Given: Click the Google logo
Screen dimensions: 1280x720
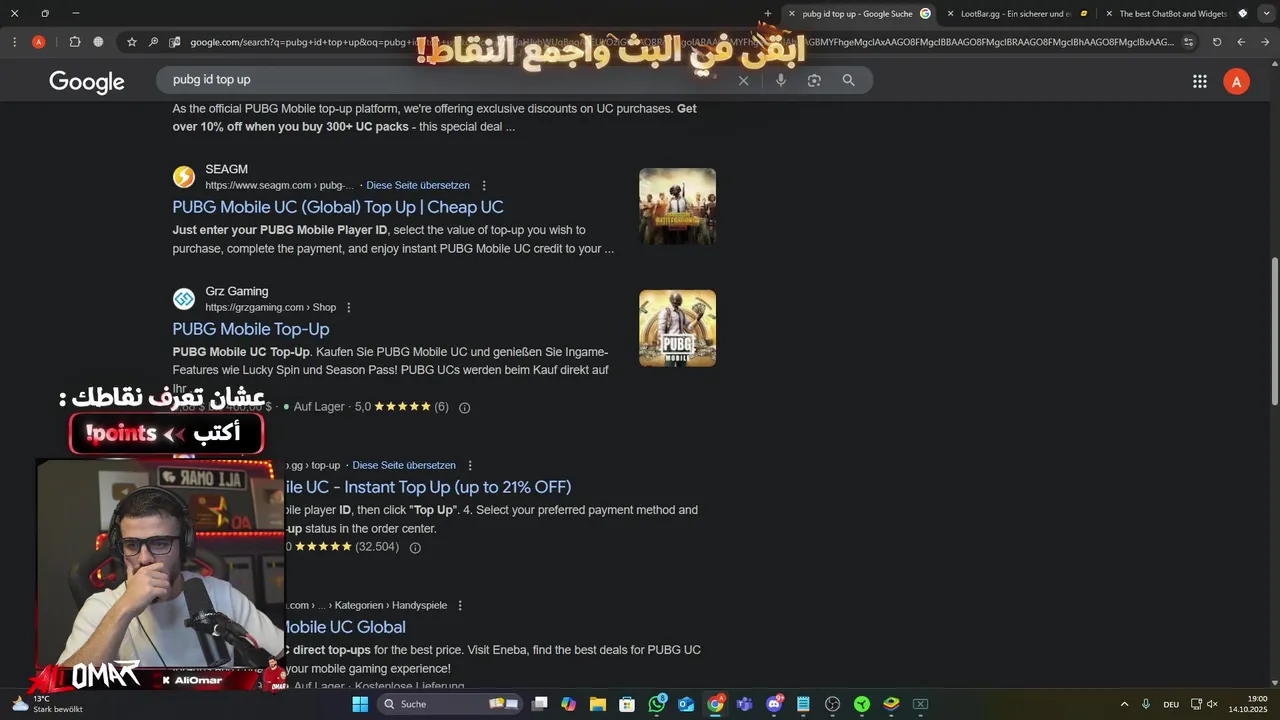Looking at the screenshot, I should pyautogui.click(x=87, y=82).
